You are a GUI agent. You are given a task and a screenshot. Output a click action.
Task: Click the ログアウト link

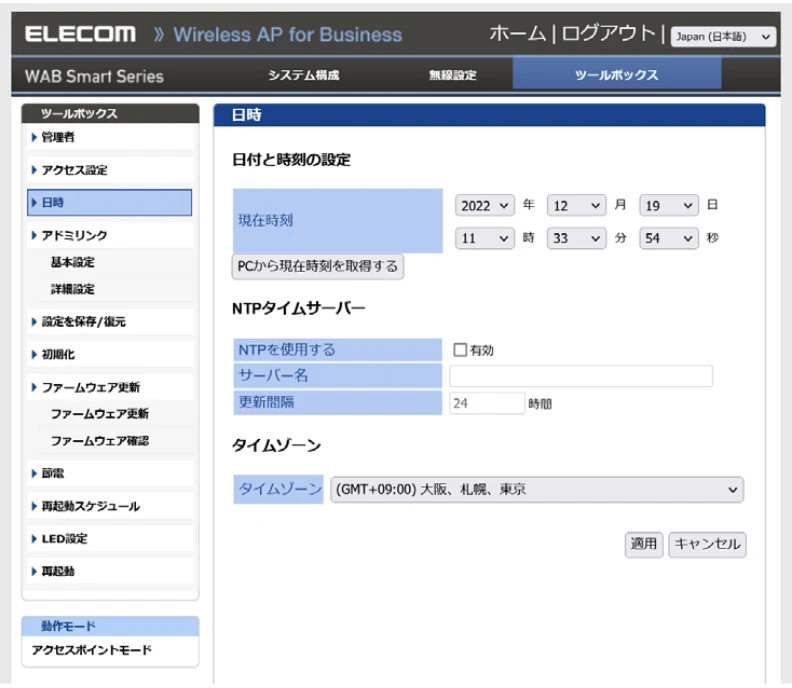click(609, 34)
